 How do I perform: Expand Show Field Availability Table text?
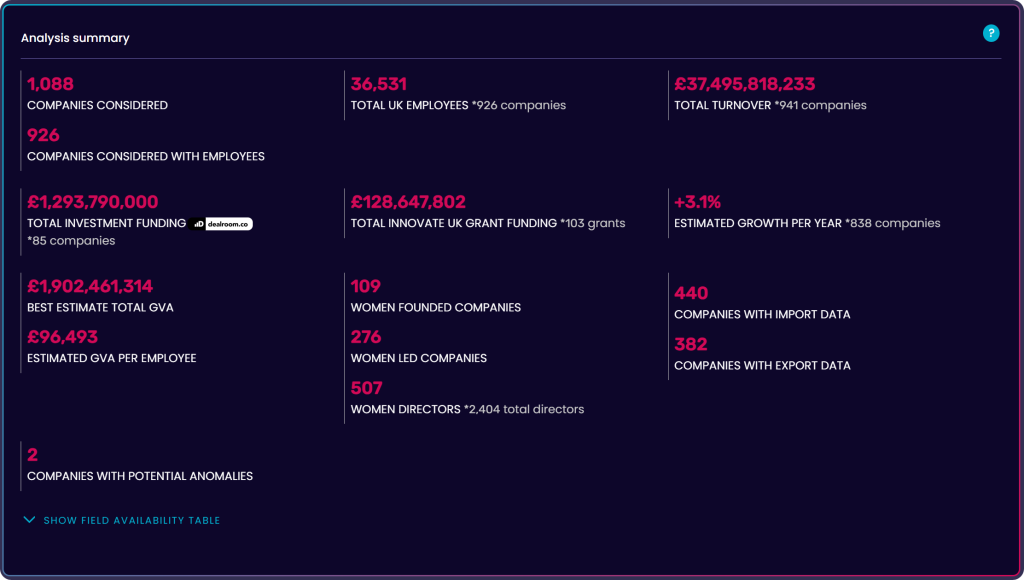click(131, 521)
